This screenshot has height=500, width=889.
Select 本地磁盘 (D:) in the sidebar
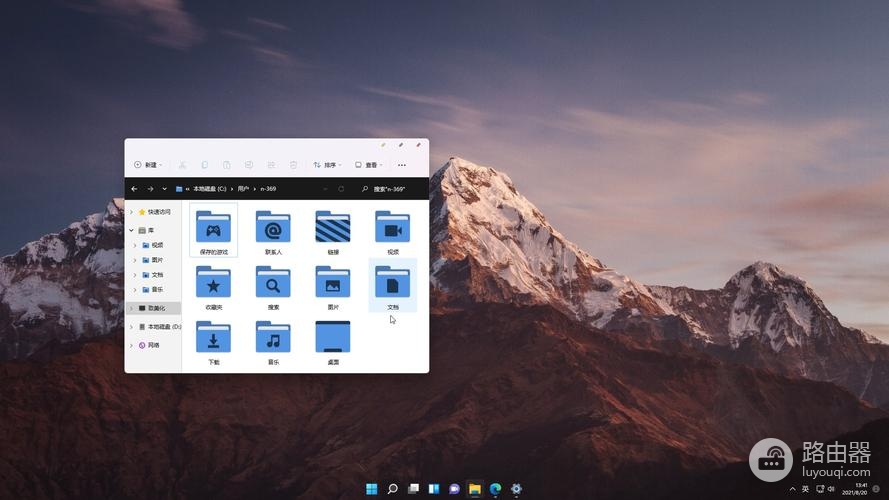tap(160, 327)
